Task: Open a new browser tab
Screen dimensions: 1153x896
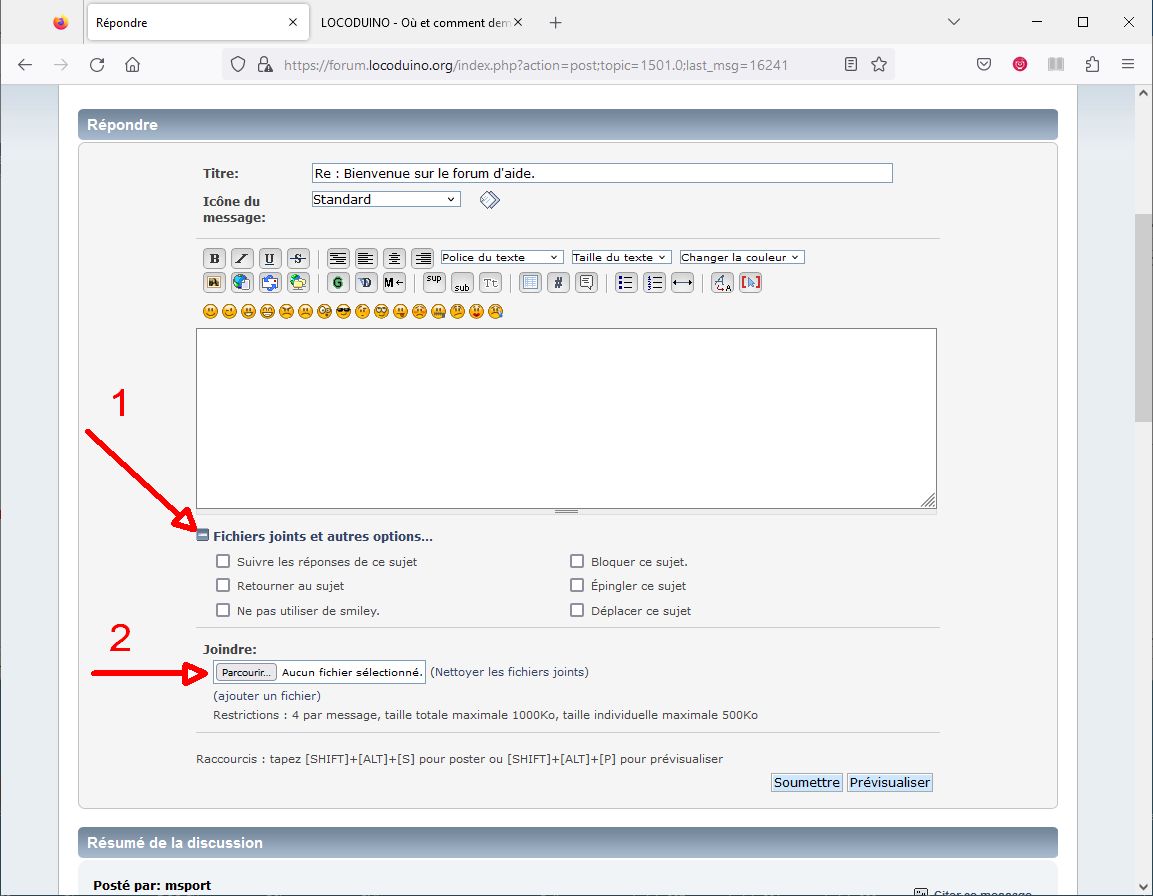Action: [556, 23]
